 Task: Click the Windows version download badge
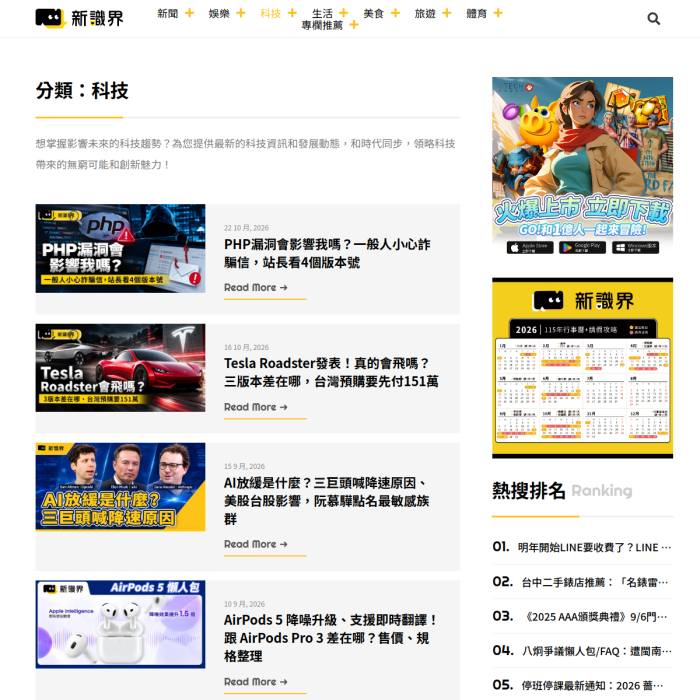635,247
